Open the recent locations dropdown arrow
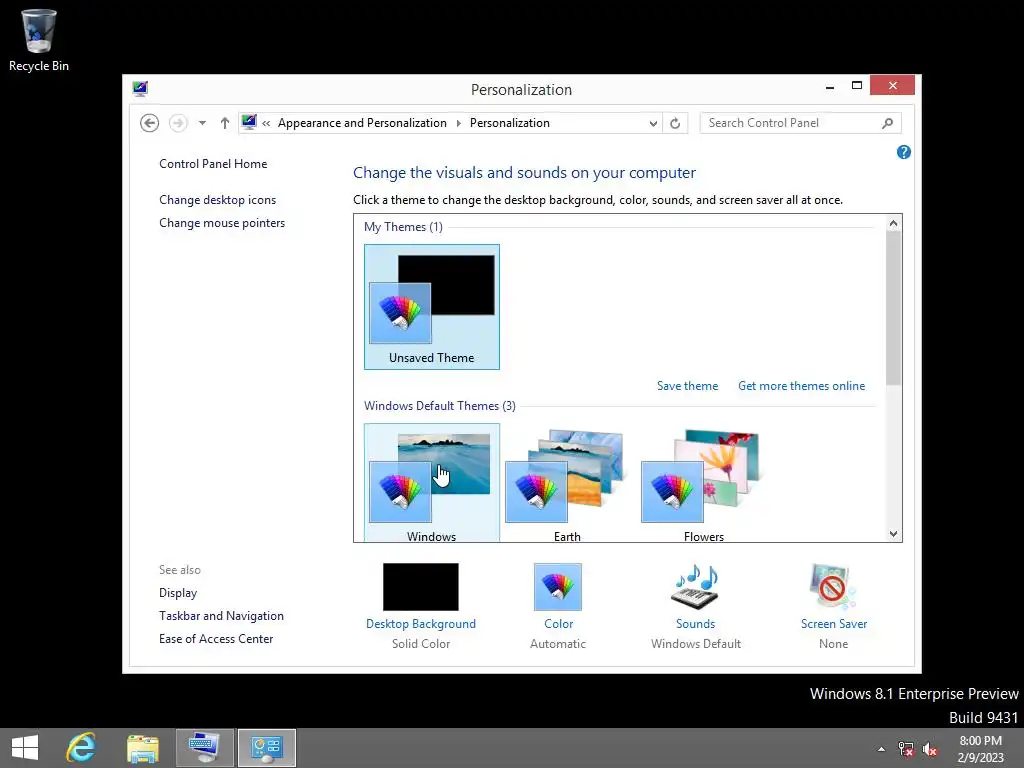1024x768 pixels. [202, 123]
